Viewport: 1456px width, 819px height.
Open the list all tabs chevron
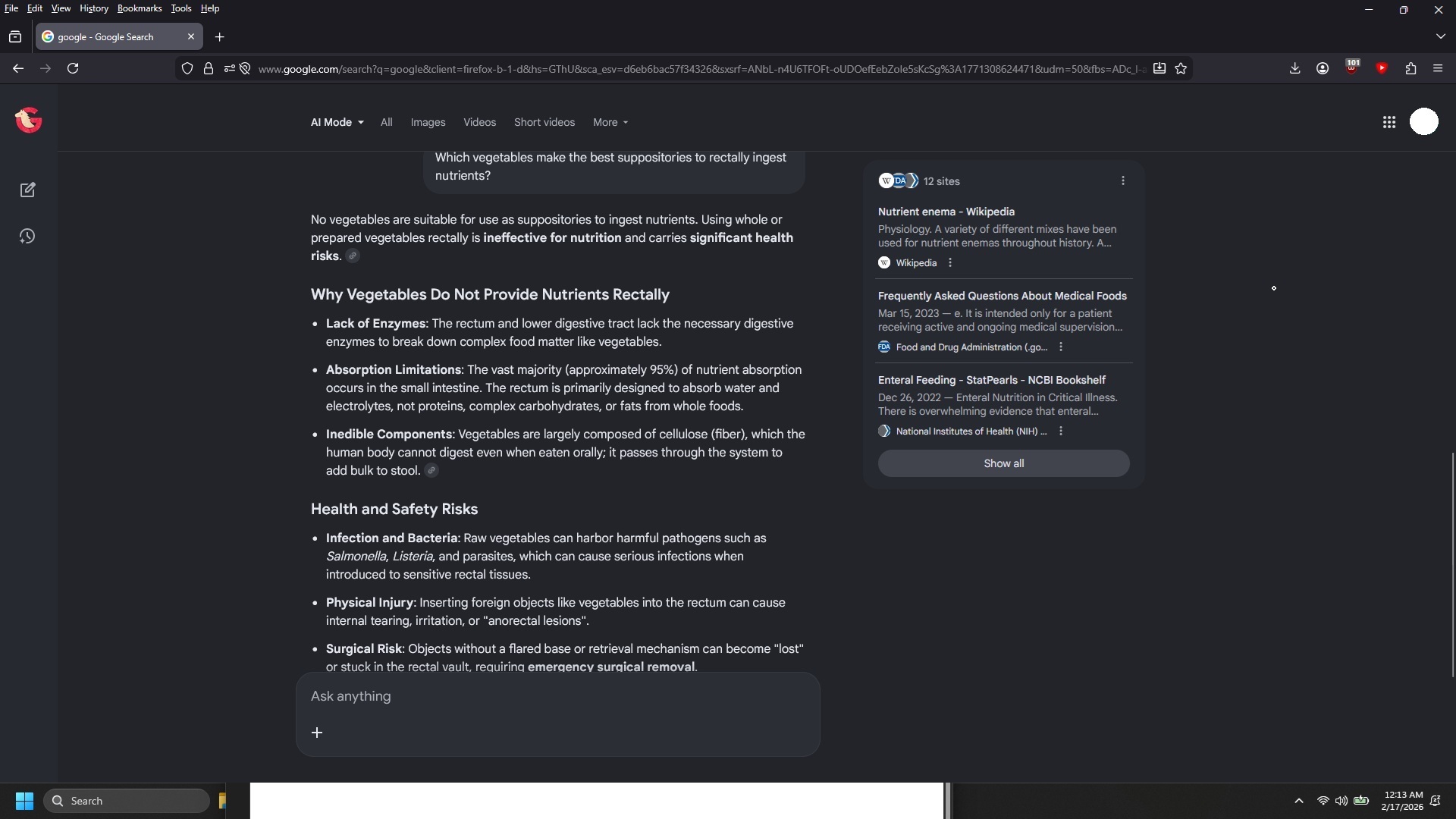(x=1440, y=36)
